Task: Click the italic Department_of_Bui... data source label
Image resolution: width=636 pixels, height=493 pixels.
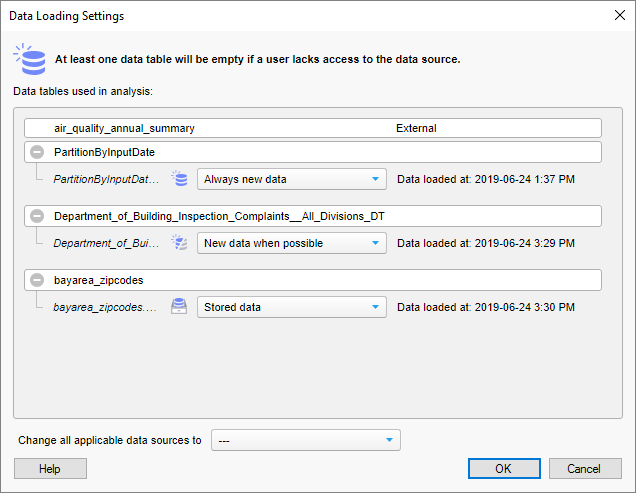Action: click(x=106, y=244)
